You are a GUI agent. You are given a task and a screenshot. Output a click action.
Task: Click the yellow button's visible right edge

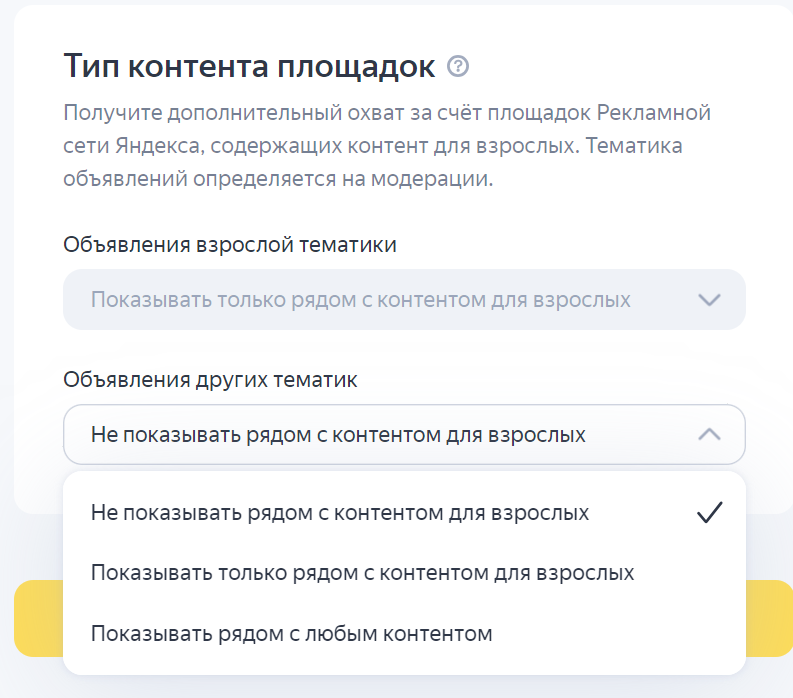[x=769, y=618]
